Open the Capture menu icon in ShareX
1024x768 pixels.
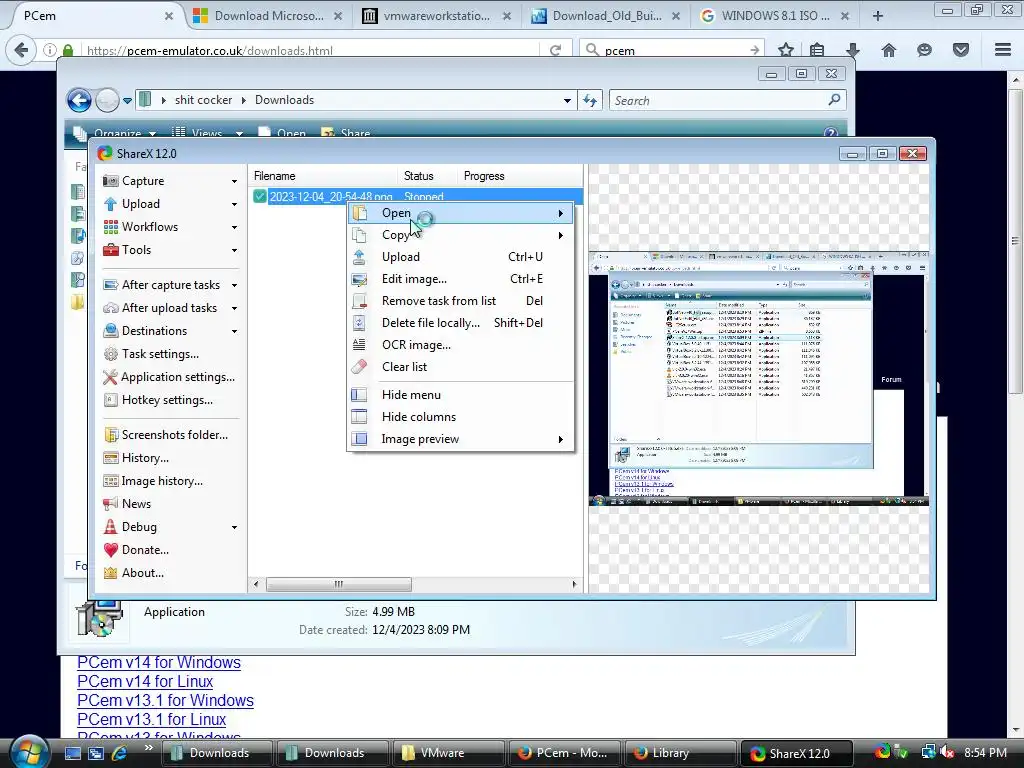click(110, 181)
